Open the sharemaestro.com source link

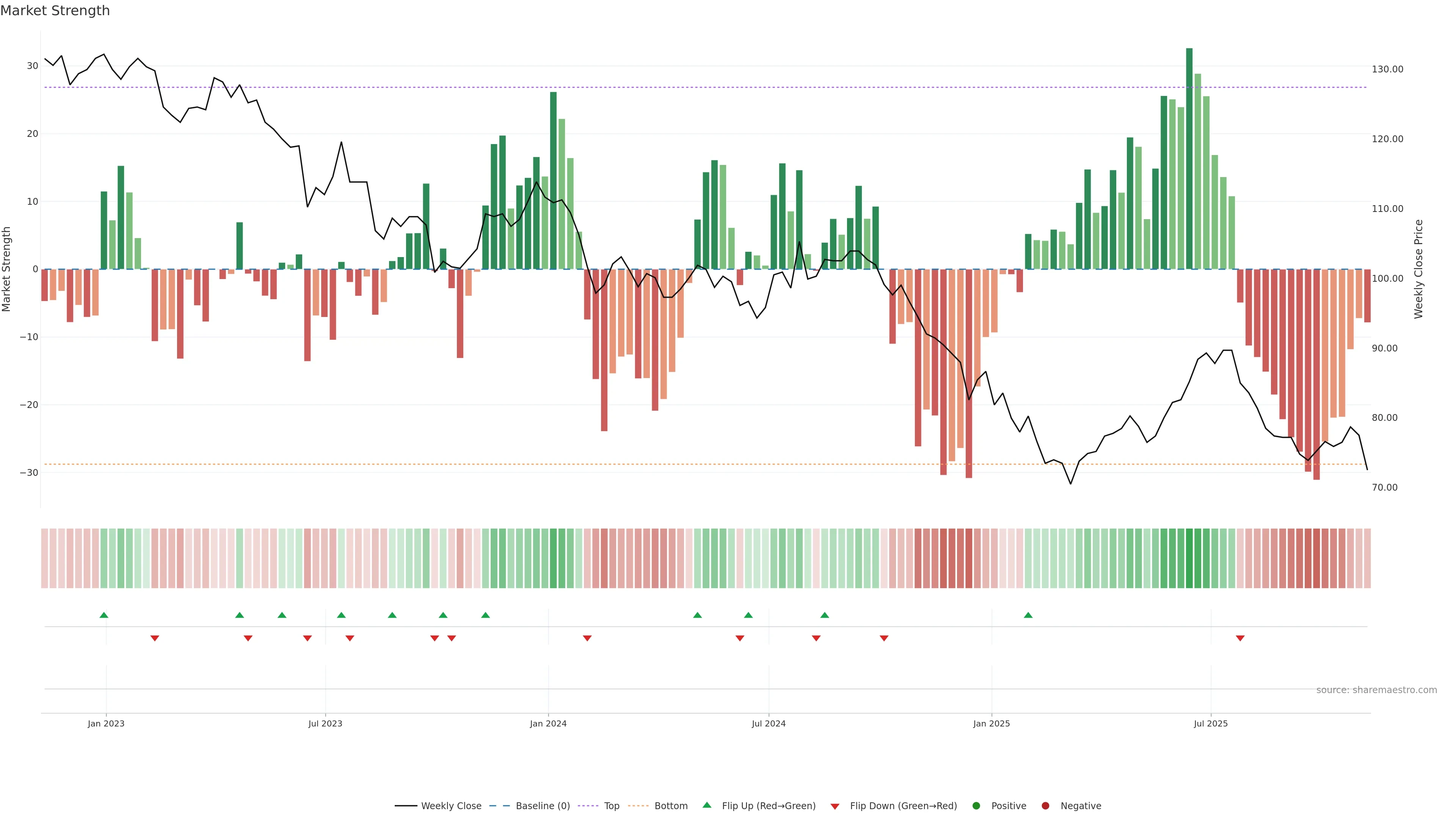pyautogui.click(x=1376, y=690)
